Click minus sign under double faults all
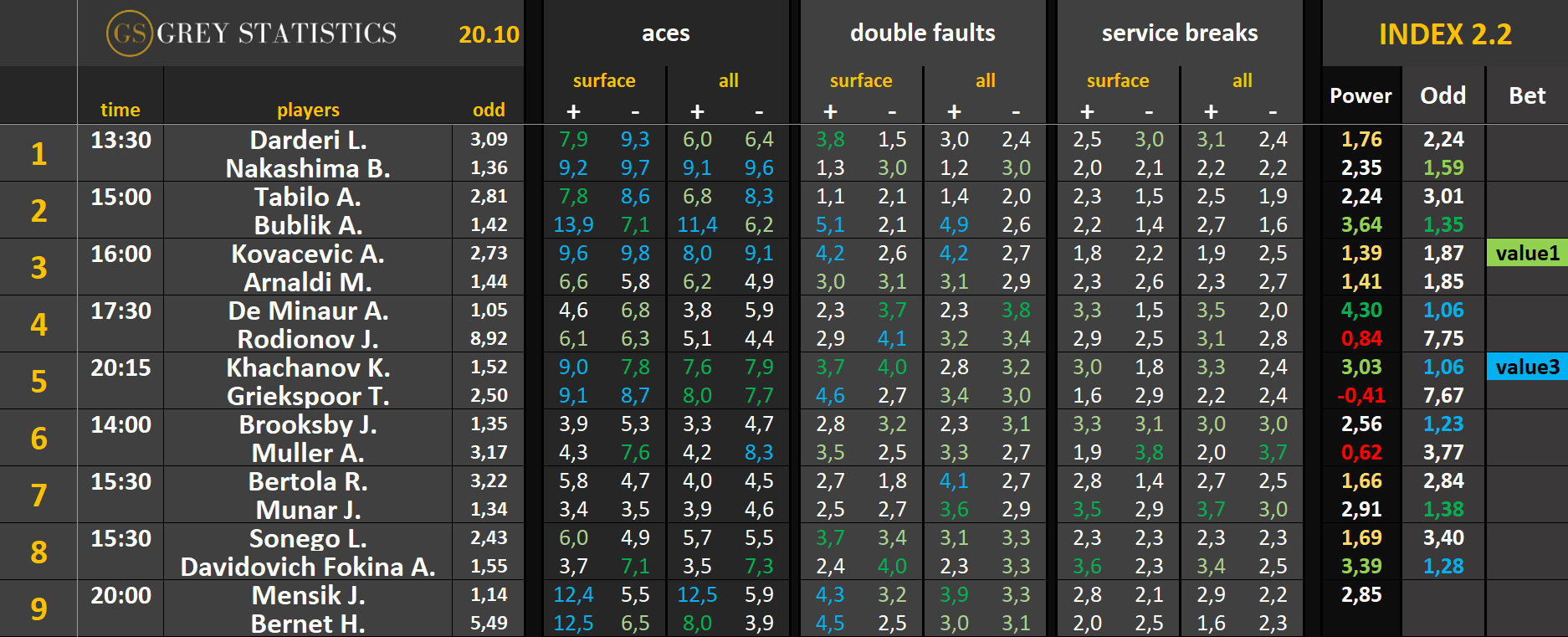 coord(1016,111)
